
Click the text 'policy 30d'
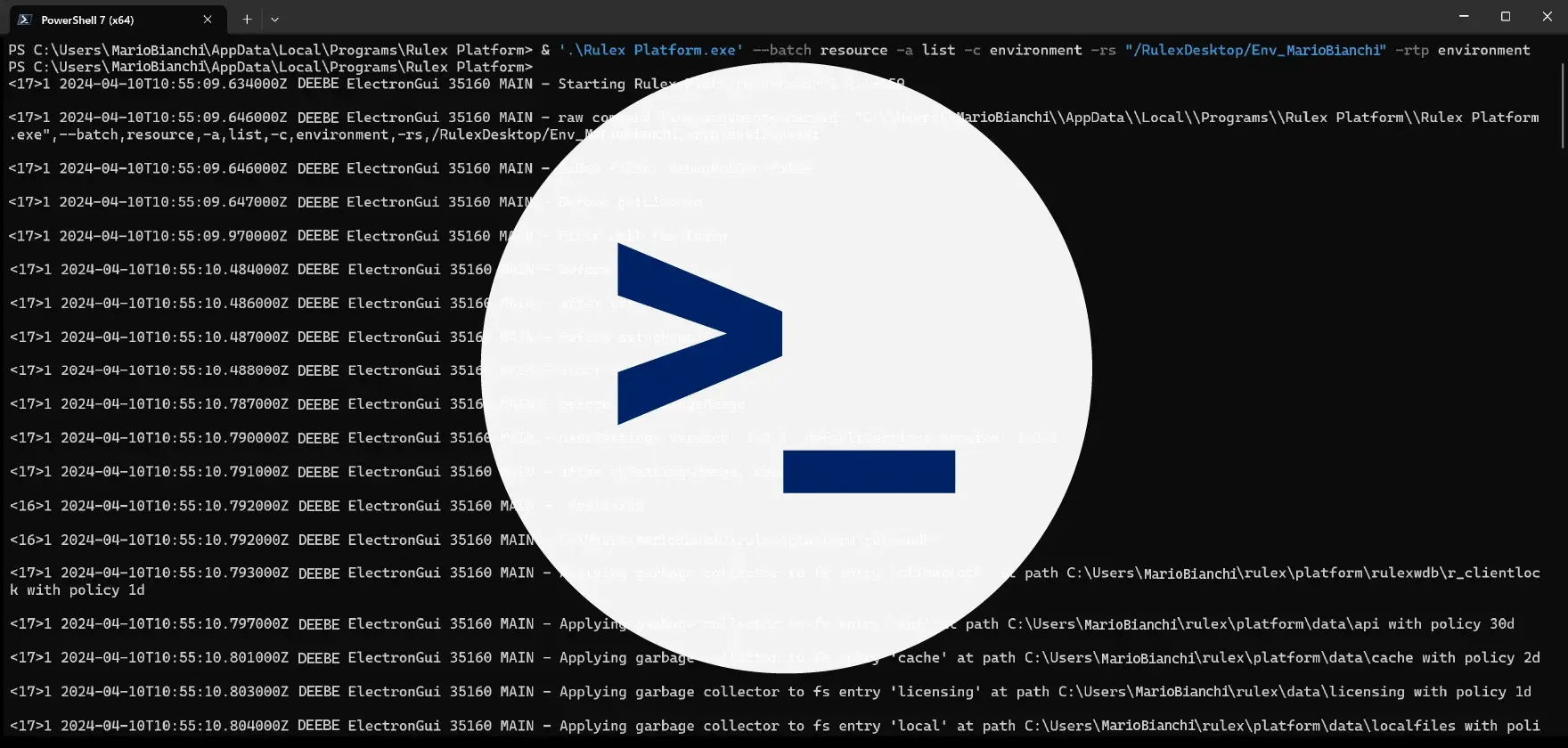click(x=1473, y=624)
